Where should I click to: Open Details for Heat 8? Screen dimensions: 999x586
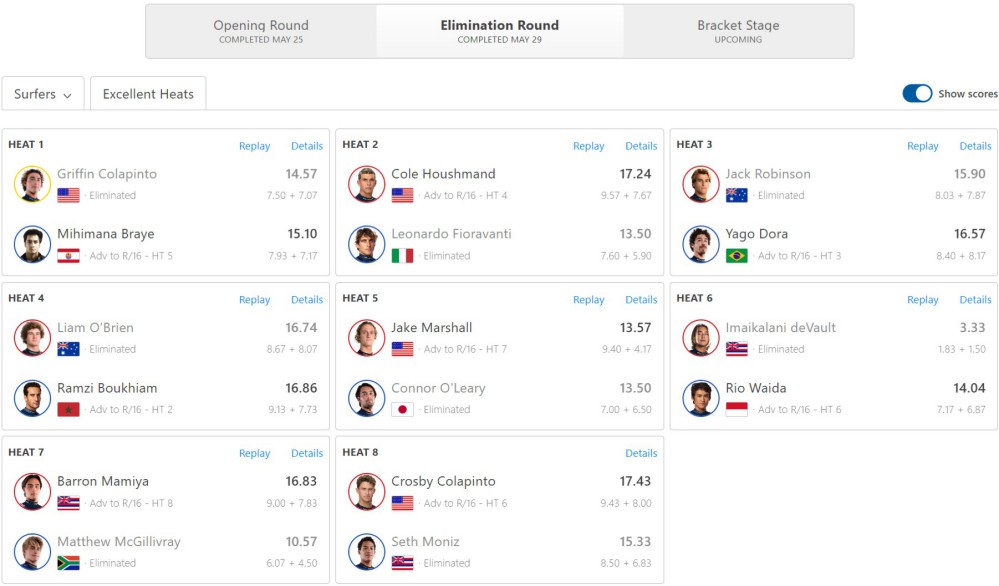(641, 454)
